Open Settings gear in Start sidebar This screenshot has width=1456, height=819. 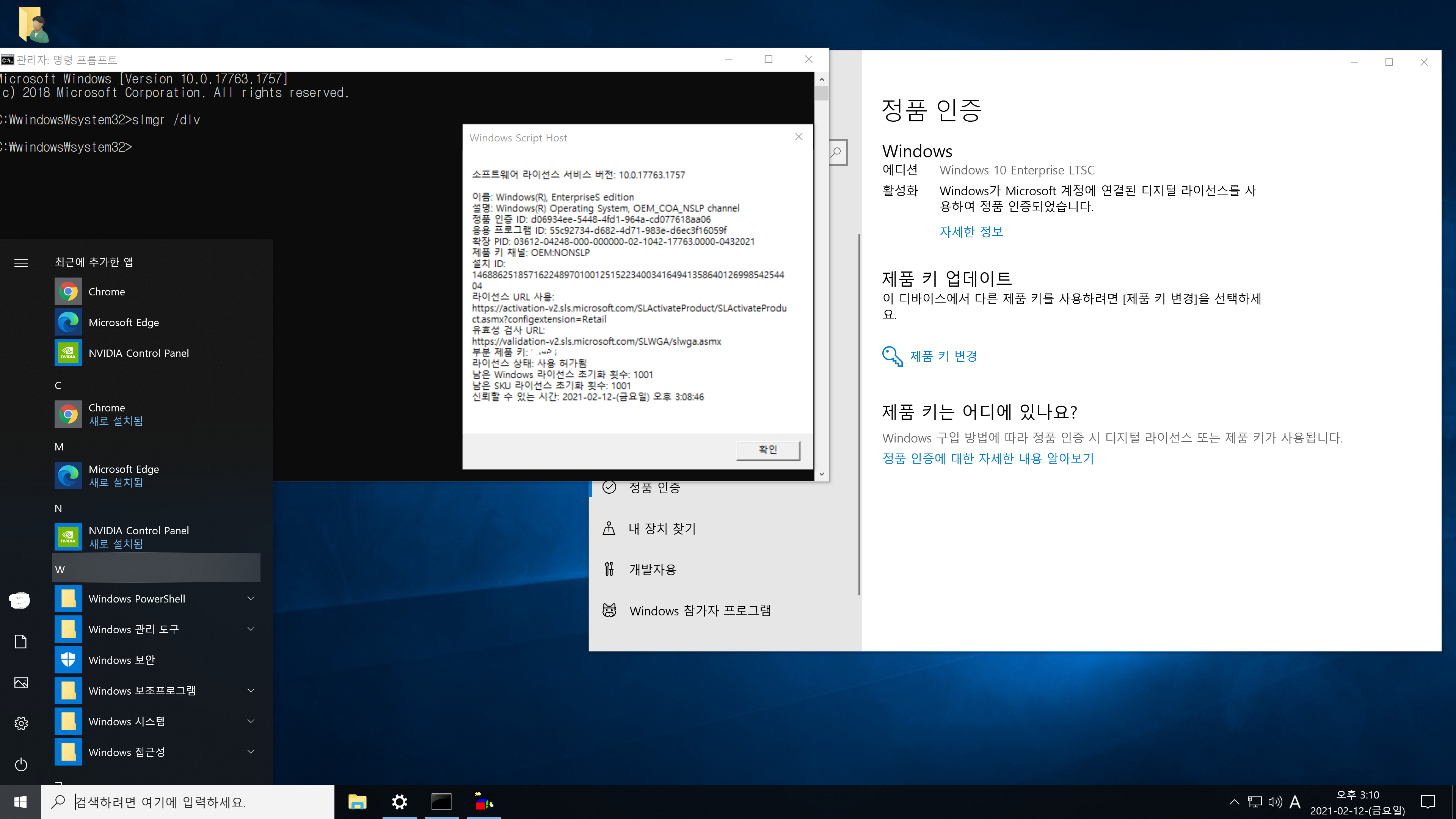pyautogui.click(x=21, y=723)
